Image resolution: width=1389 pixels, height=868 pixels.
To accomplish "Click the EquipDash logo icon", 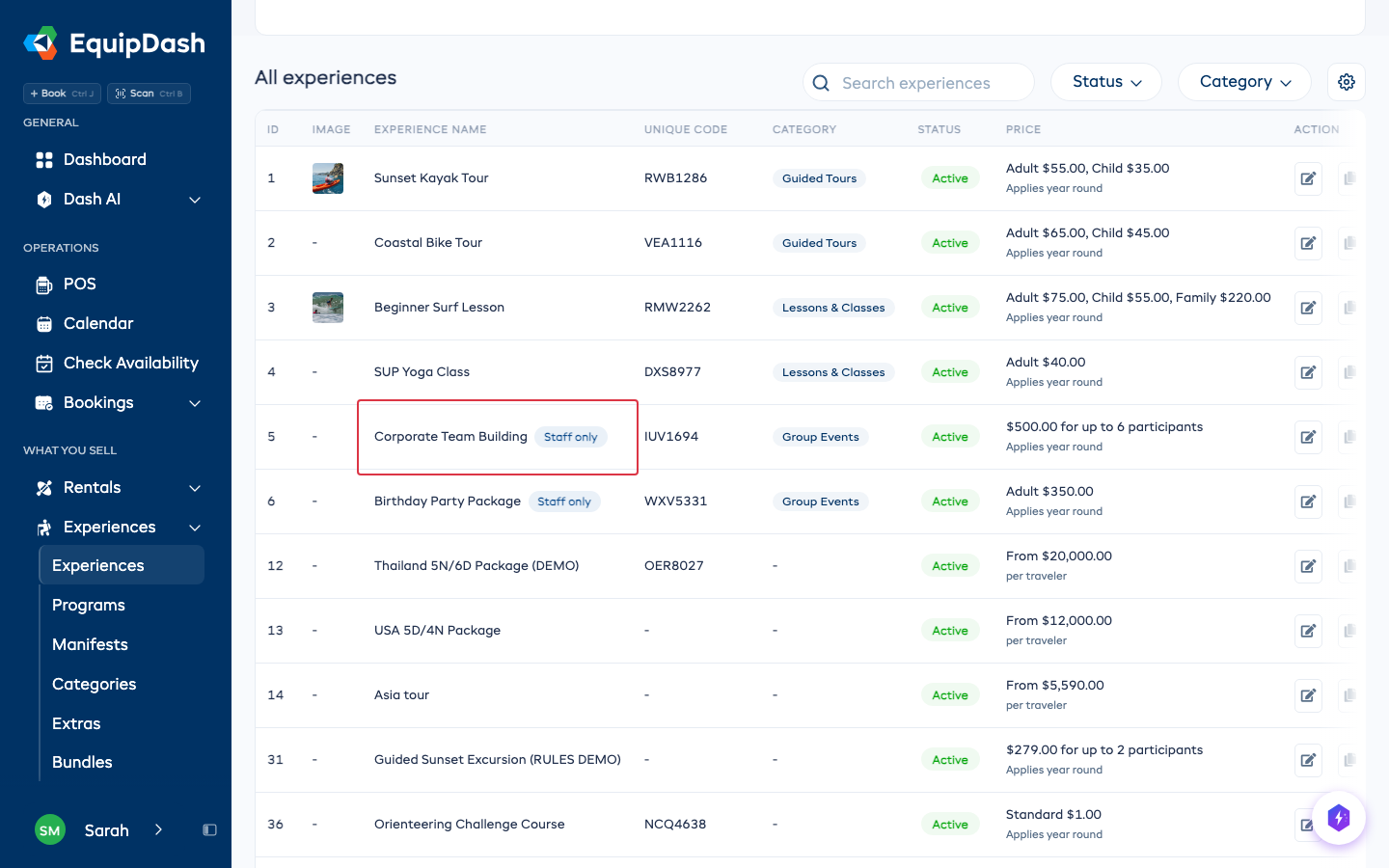I will tap(41, 43).
